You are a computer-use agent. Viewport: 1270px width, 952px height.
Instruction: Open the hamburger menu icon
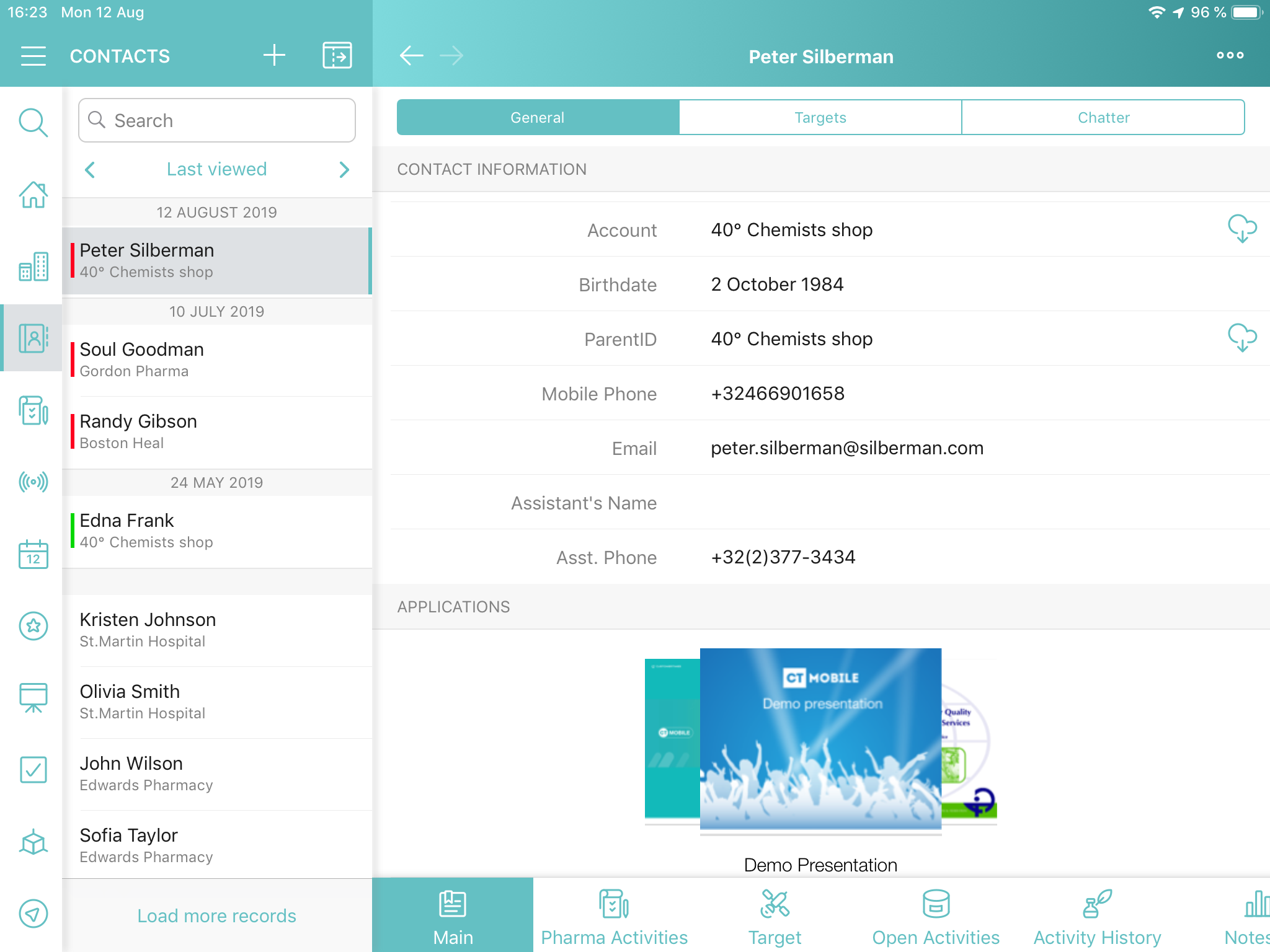33,56
